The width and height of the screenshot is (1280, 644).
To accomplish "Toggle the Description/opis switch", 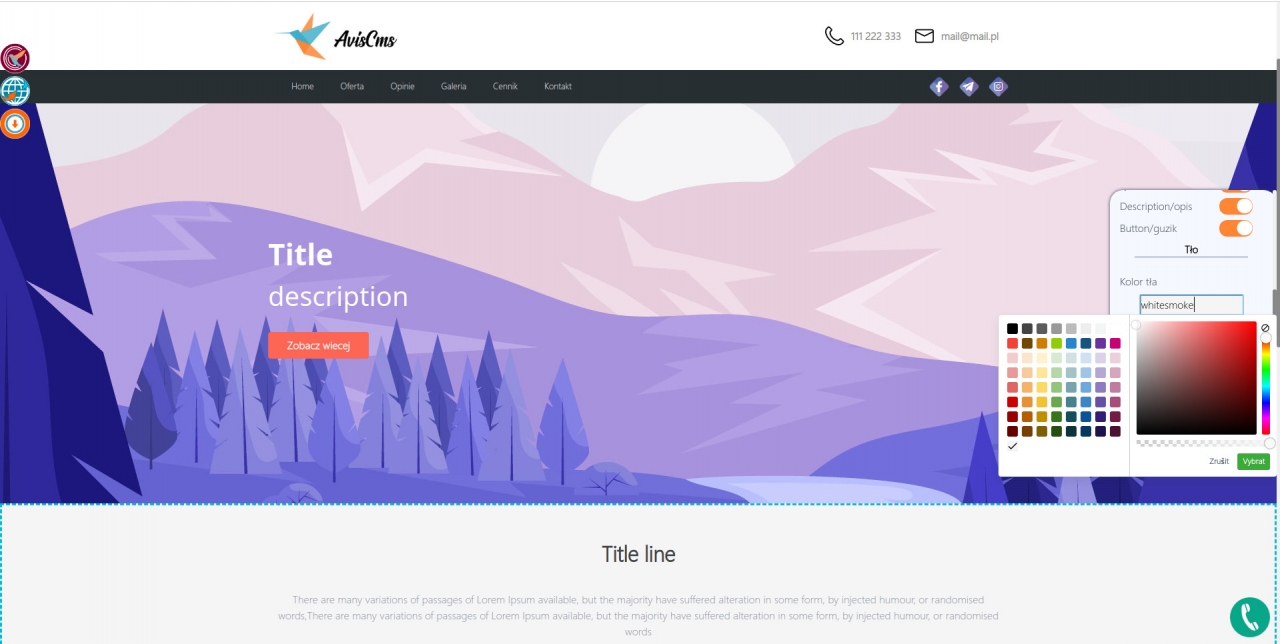I will [x=1236, y=206].
